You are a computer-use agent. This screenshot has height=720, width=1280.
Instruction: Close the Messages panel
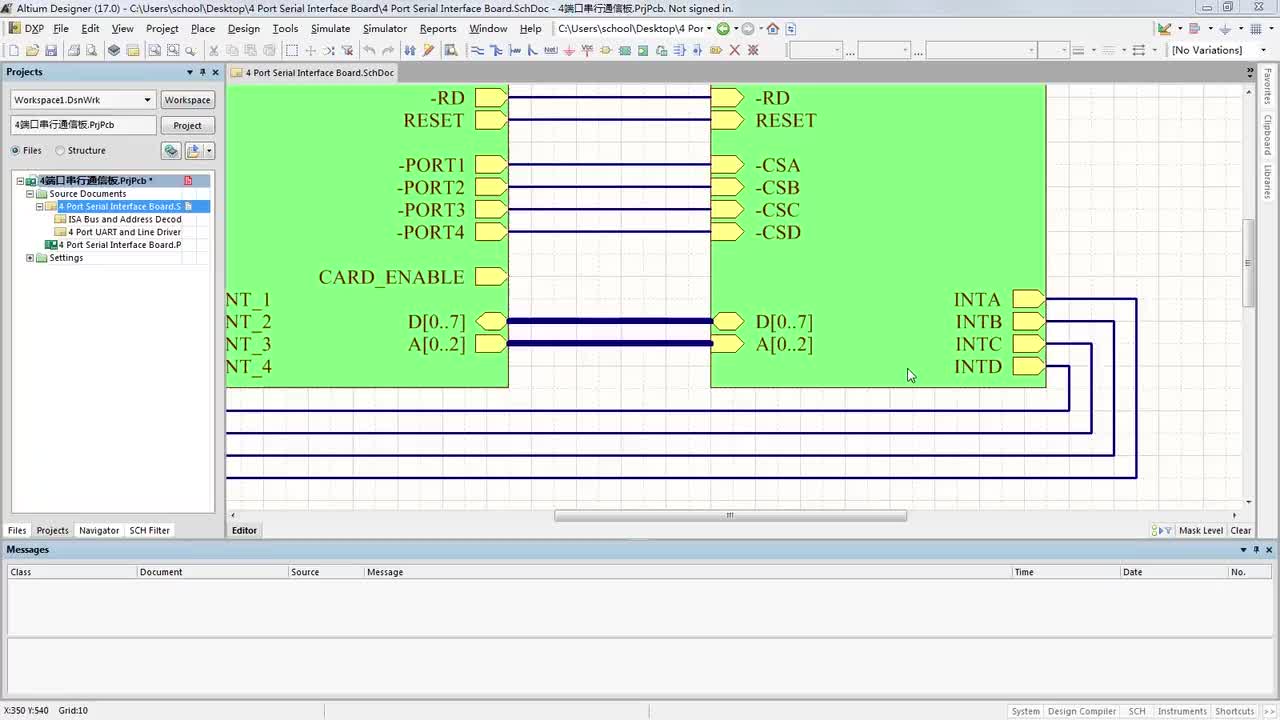[x=1269, y=550]
